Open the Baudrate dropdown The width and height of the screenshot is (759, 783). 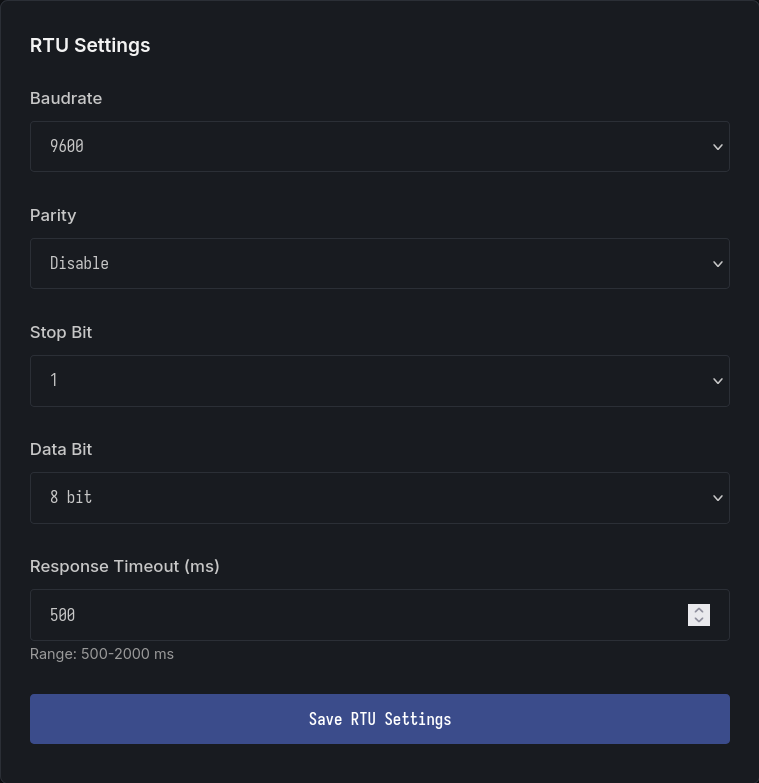(x=379, y=146)
